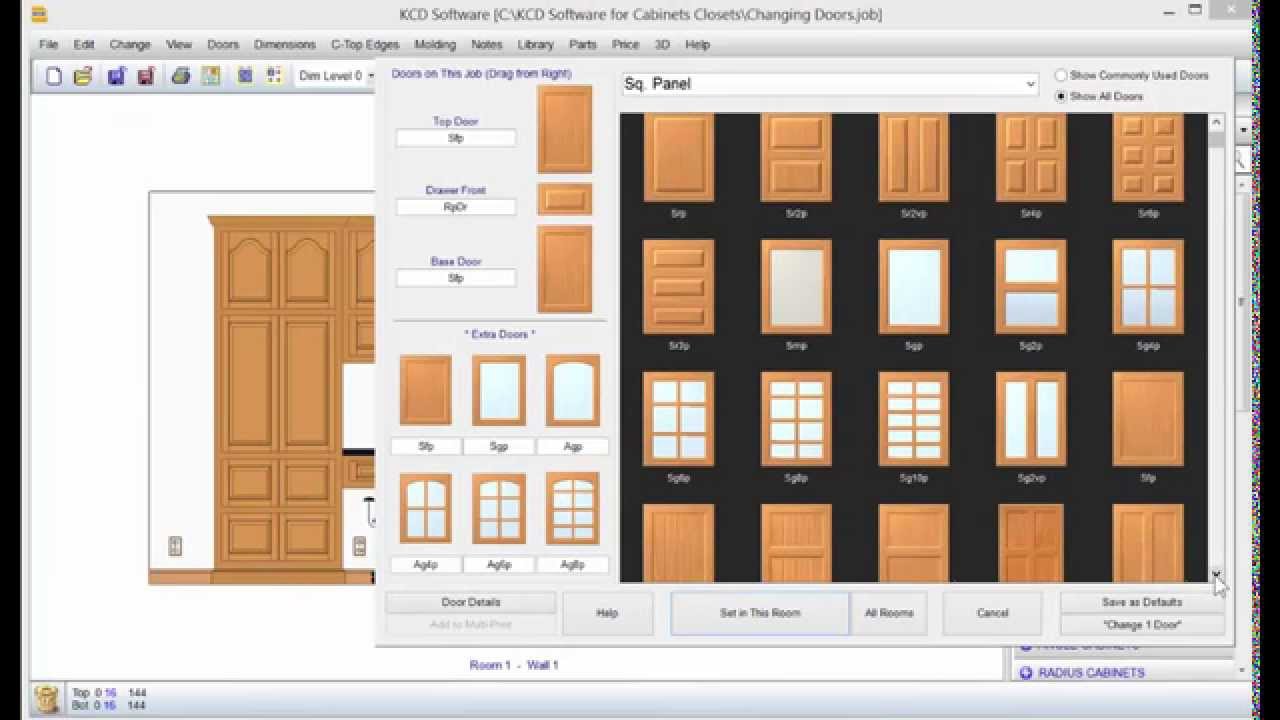Click Set in This Room button
Viewport: 1280px width, 720px height.
760,613
